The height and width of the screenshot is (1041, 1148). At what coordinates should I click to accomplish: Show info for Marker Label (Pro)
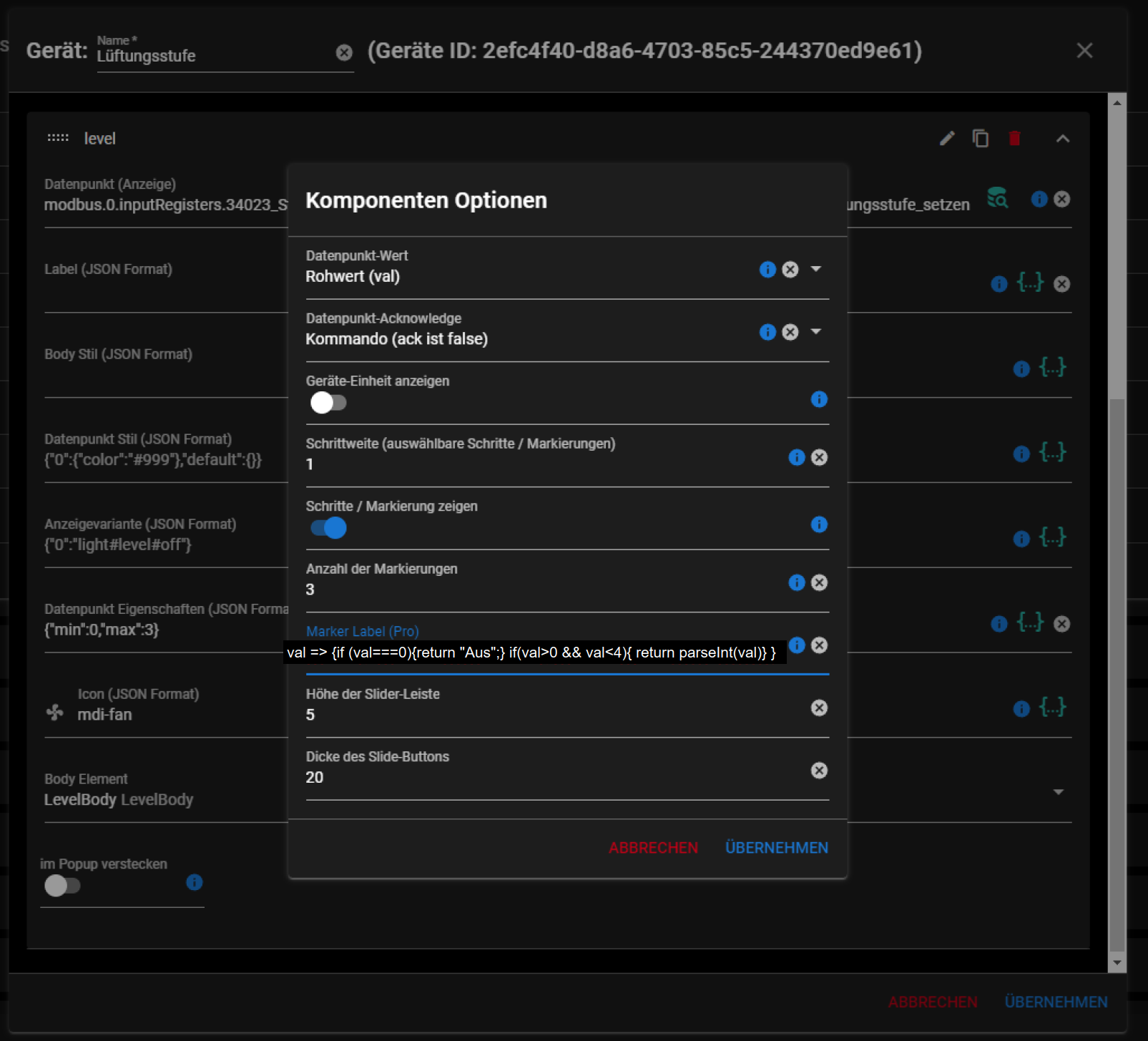point(797,645)
